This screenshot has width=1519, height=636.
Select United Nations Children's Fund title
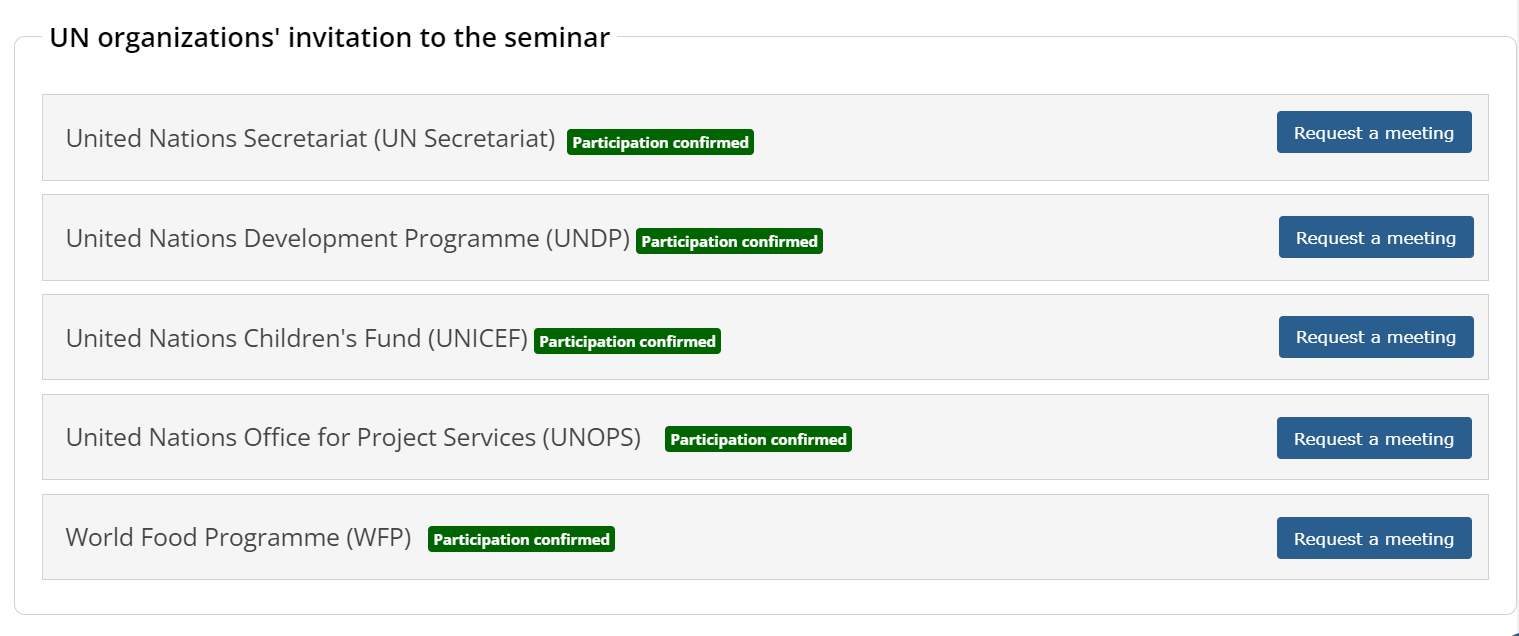coord(297,338)
